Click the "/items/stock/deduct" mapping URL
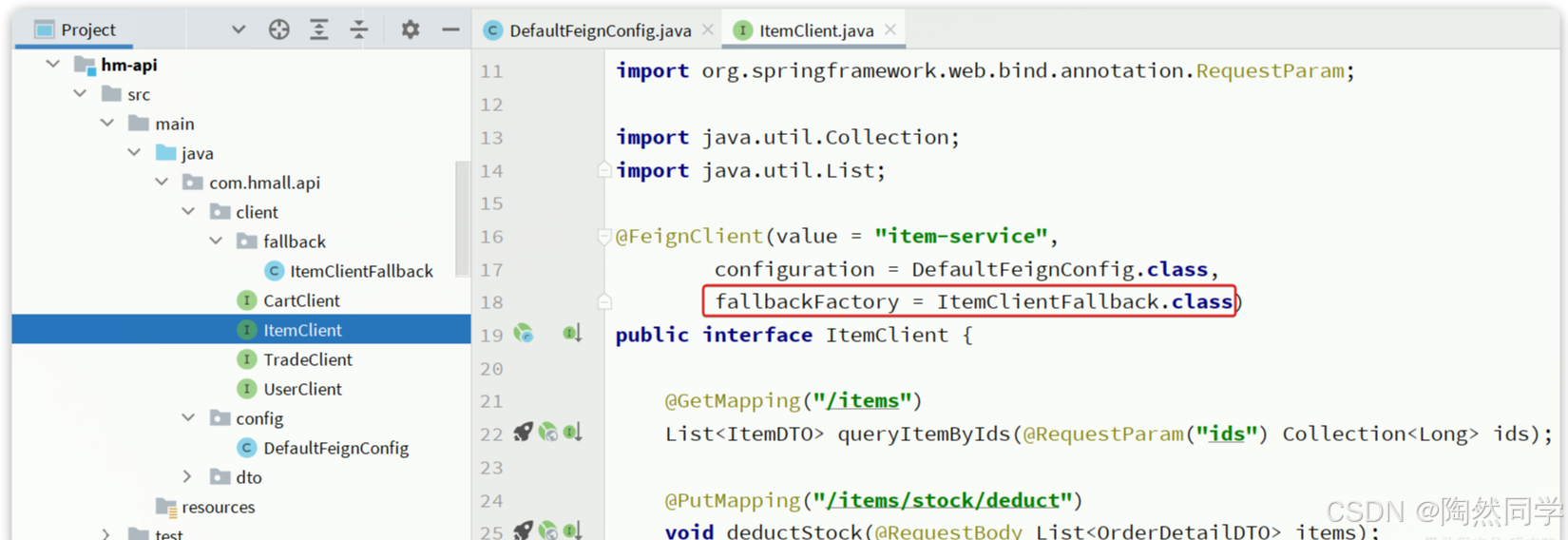Viewport: 1568px width, 540px height. coord(943,500)
